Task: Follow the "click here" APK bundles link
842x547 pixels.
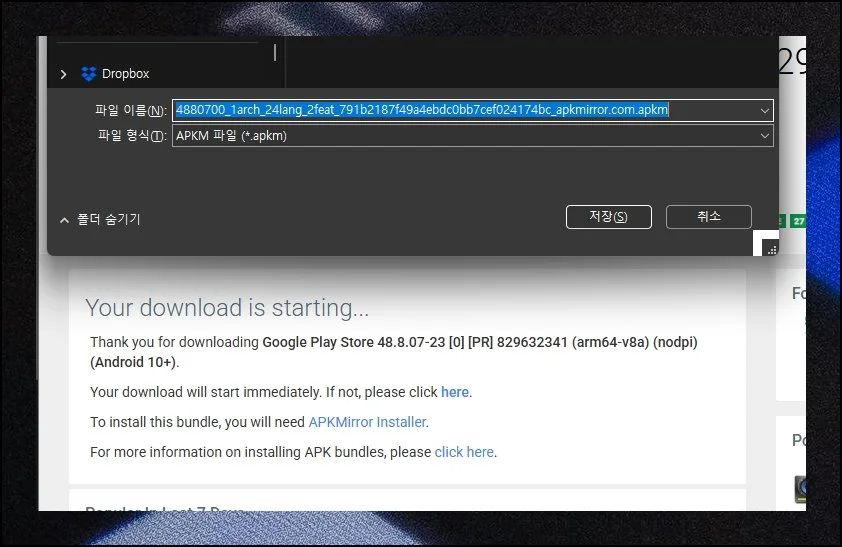Action: point(464,452)
